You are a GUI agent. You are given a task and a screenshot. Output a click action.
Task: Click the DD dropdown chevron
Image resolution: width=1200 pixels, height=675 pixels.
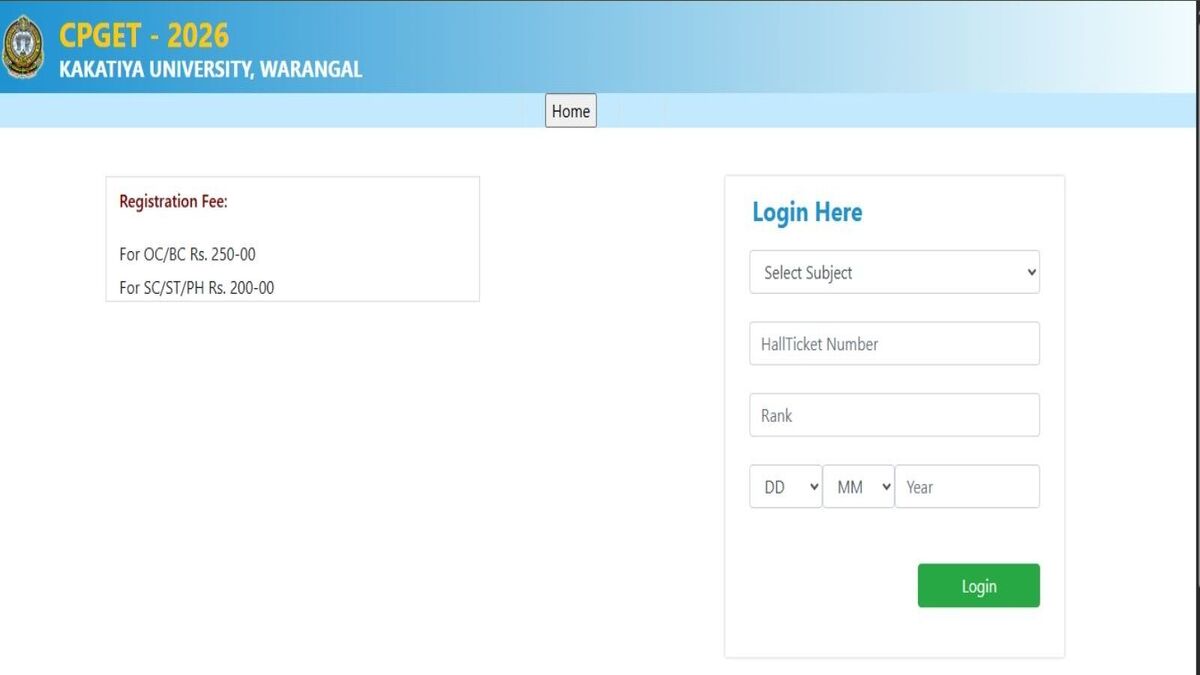click(814, 487)
